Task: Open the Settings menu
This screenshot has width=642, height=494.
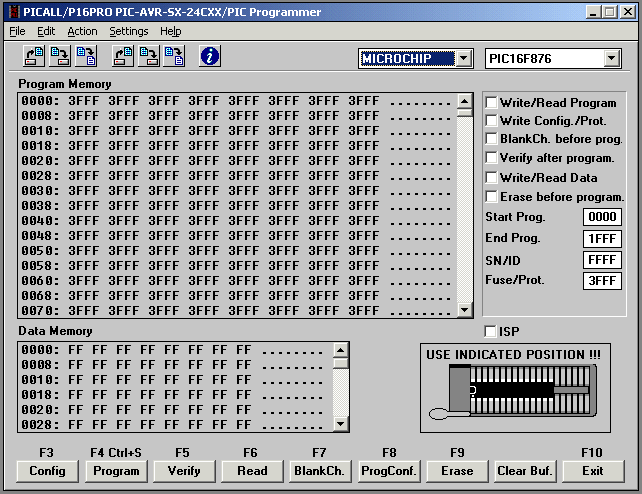Action: (129, 31)
